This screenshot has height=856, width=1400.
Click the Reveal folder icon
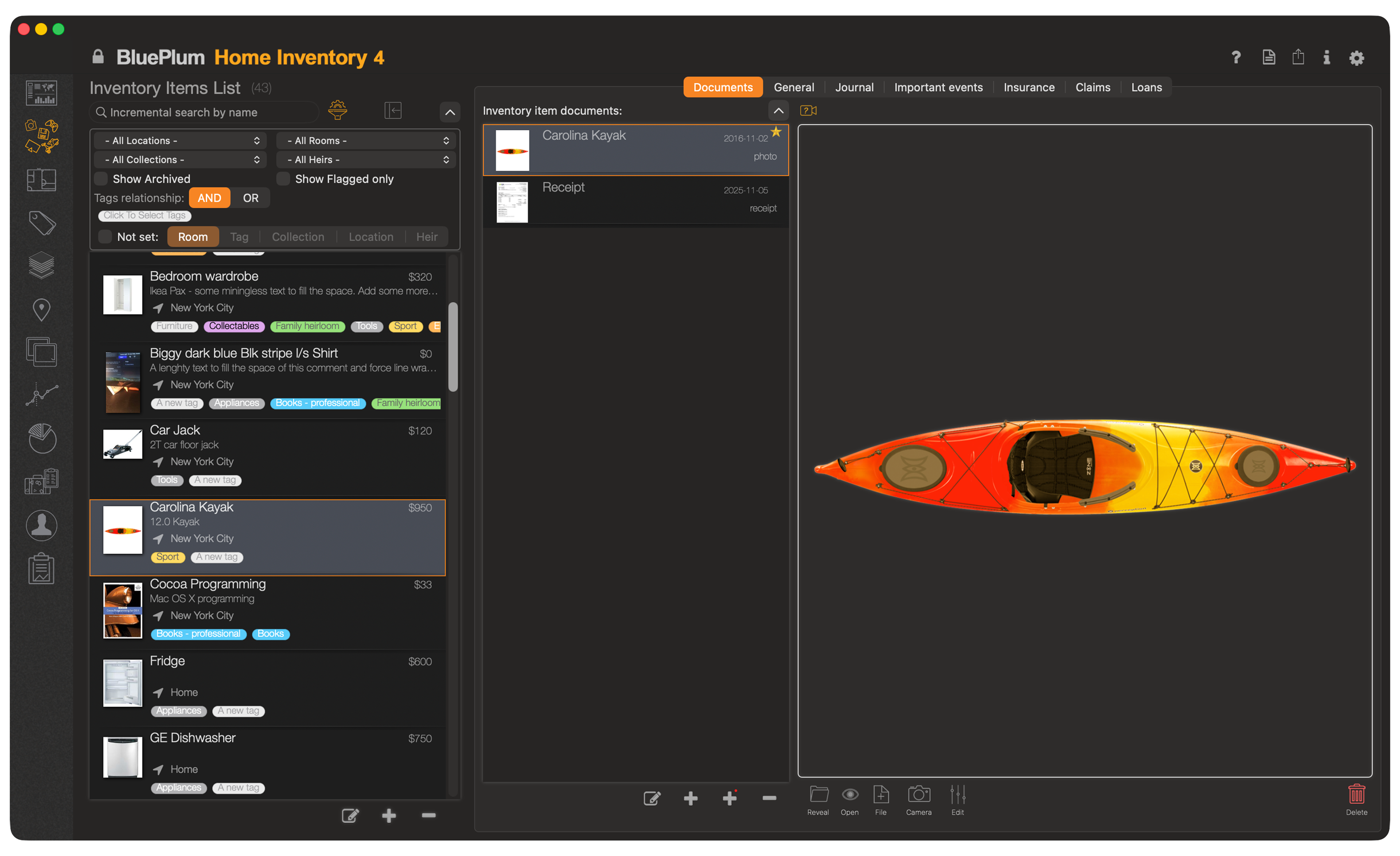pos(818,795)
